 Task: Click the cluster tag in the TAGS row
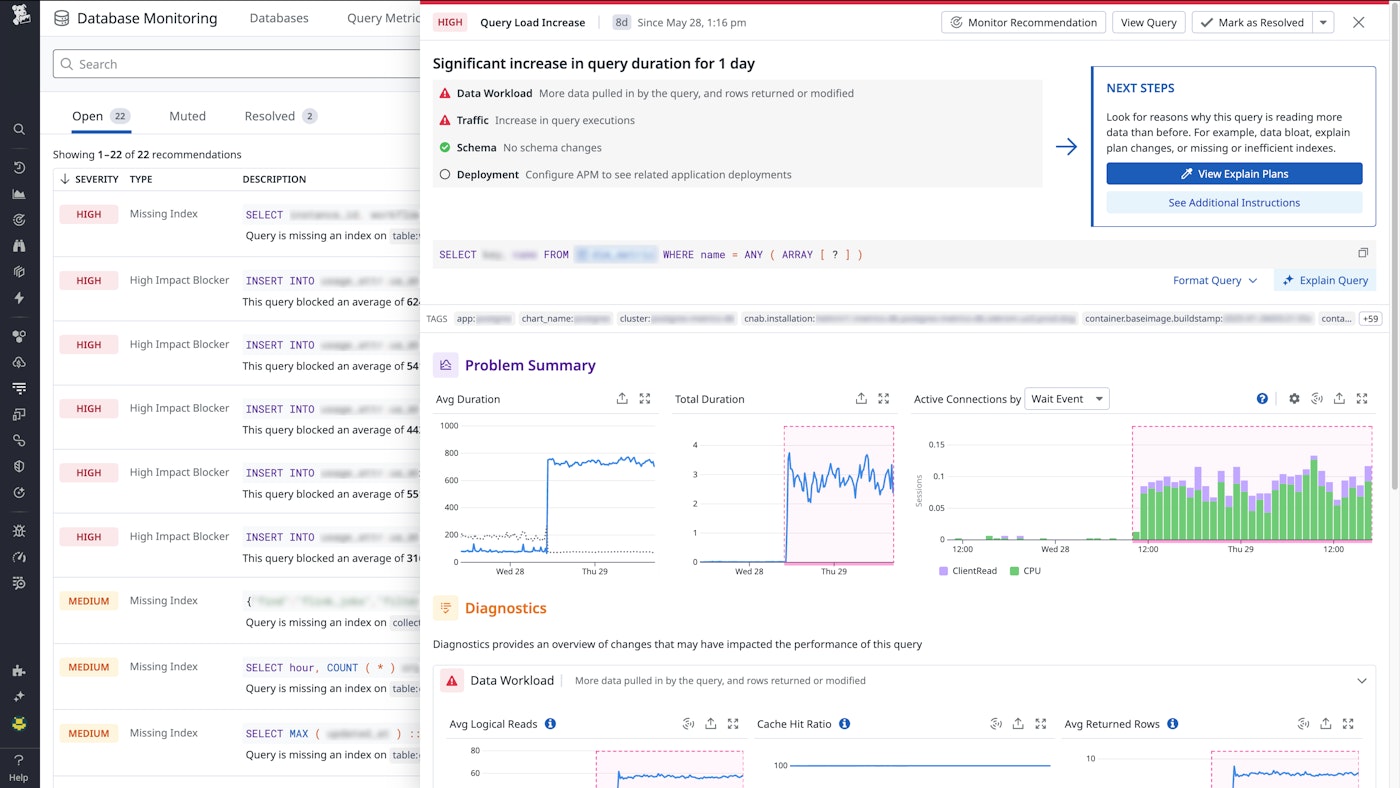click(678, 319)
